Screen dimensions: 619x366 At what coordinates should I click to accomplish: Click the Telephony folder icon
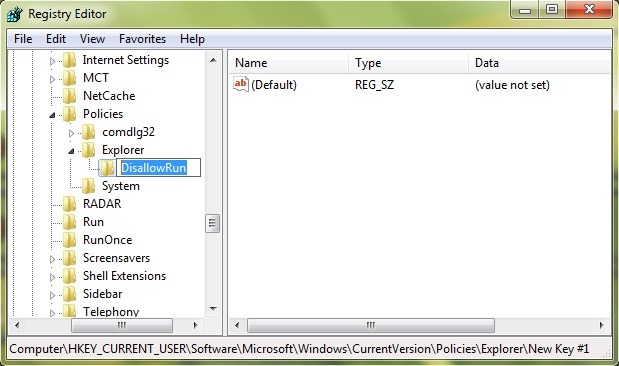[x=69, y=311]
